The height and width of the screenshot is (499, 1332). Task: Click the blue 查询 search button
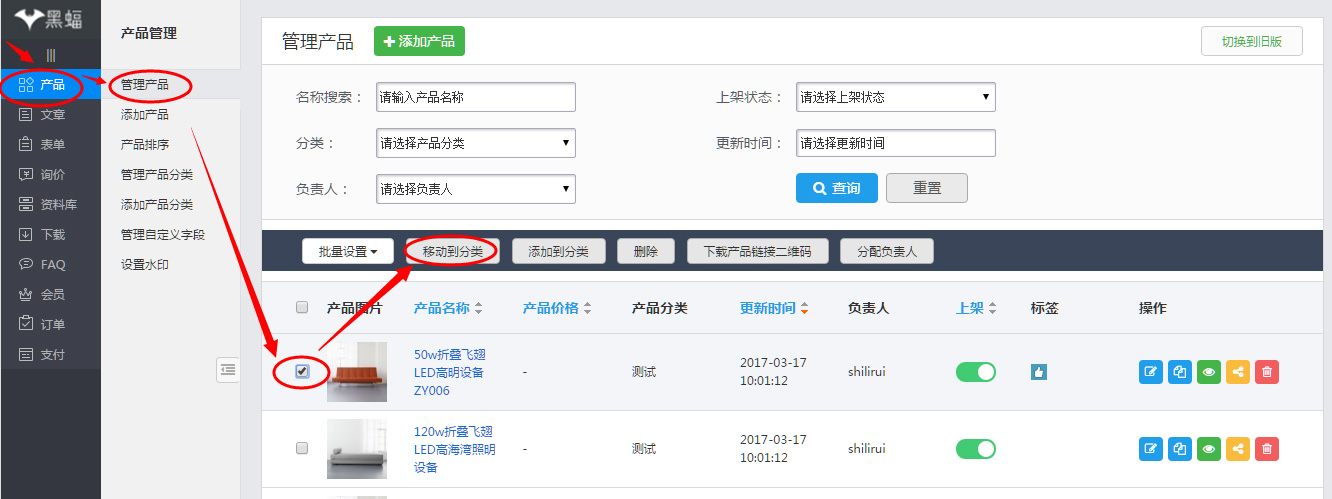[x=836, y=188]
